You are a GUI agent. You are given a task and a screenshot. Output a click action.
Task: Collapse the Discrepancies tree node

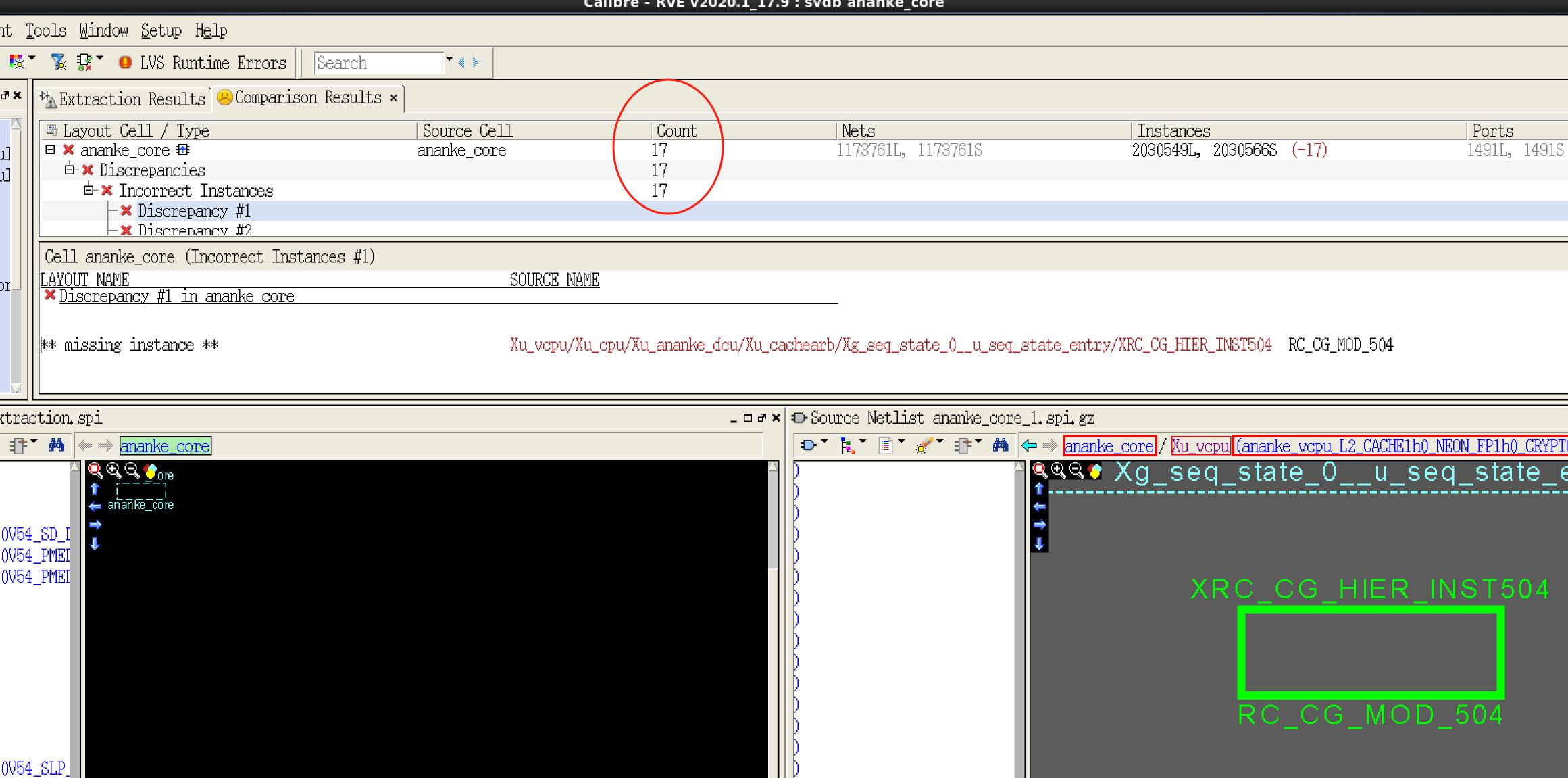point(70,170)
